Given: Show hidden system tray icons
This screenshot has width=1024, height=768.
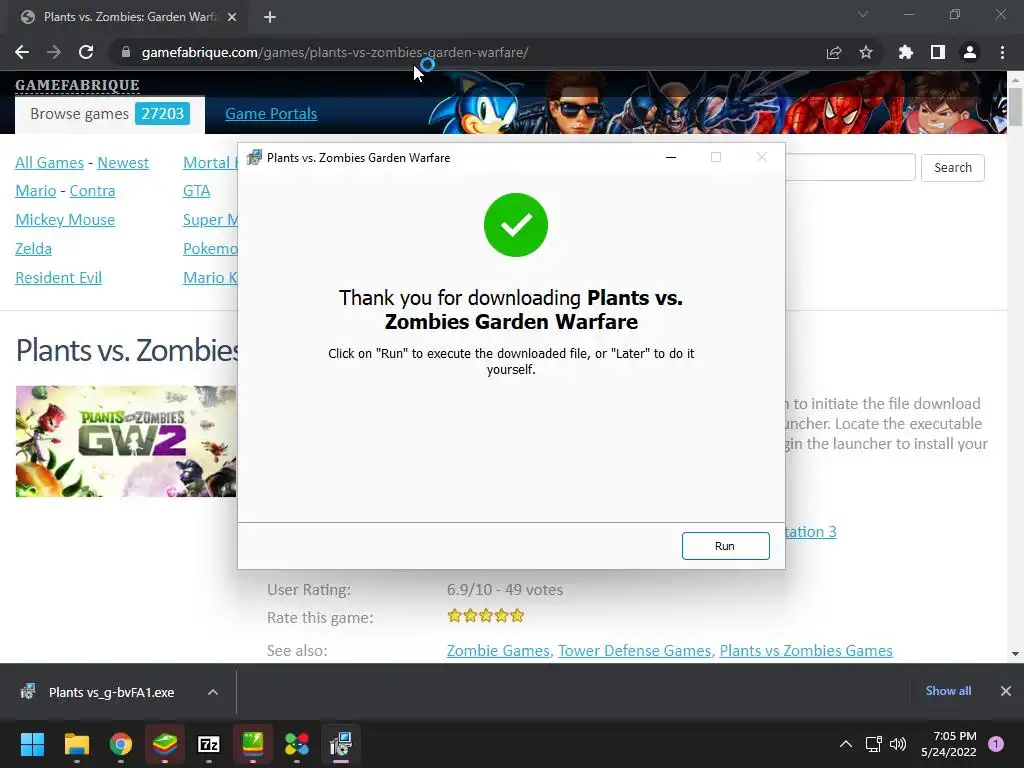Looking at the screenshot, I should coord(845,744).
